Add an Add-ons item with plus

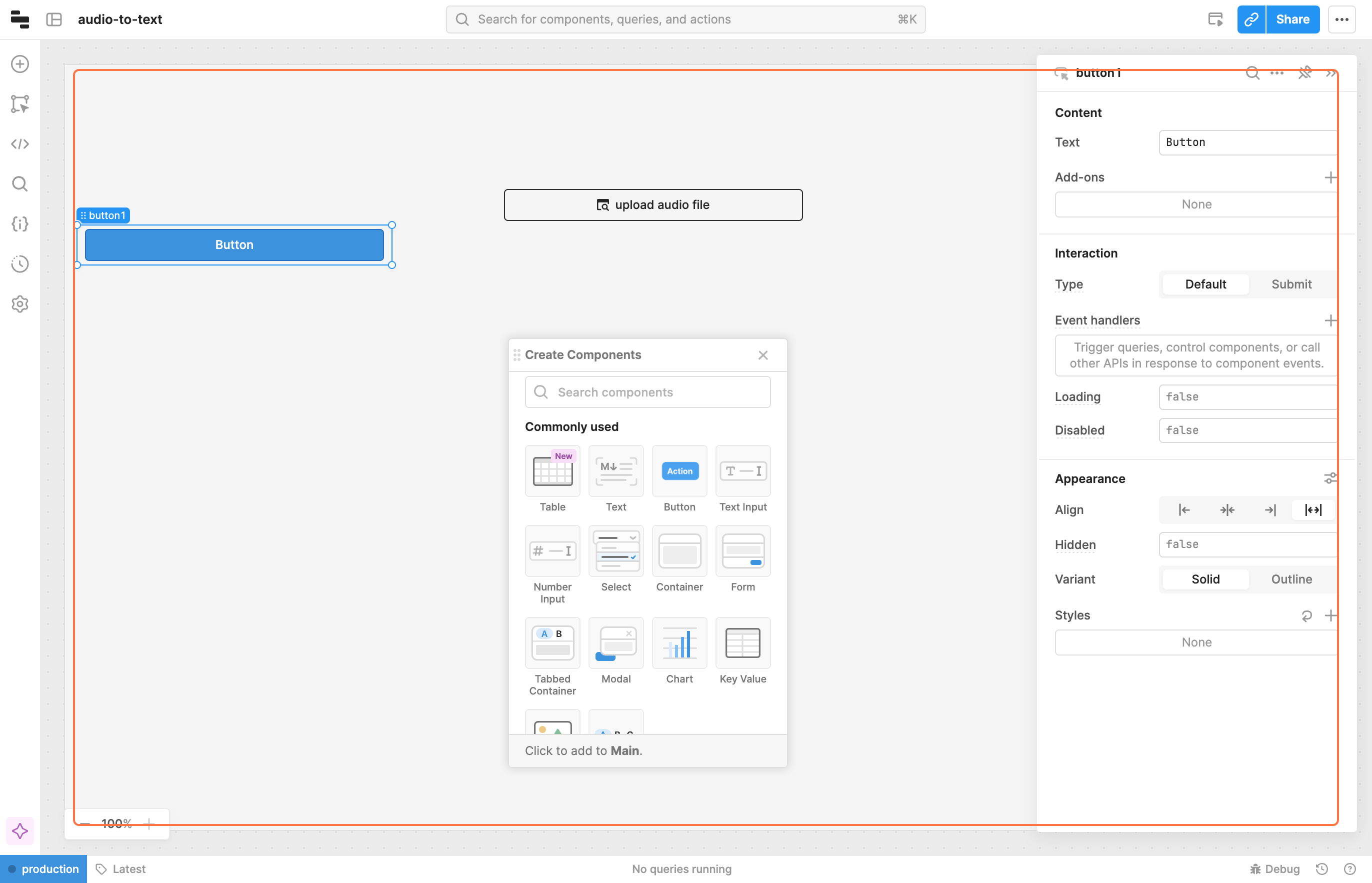pos(1330,177)
